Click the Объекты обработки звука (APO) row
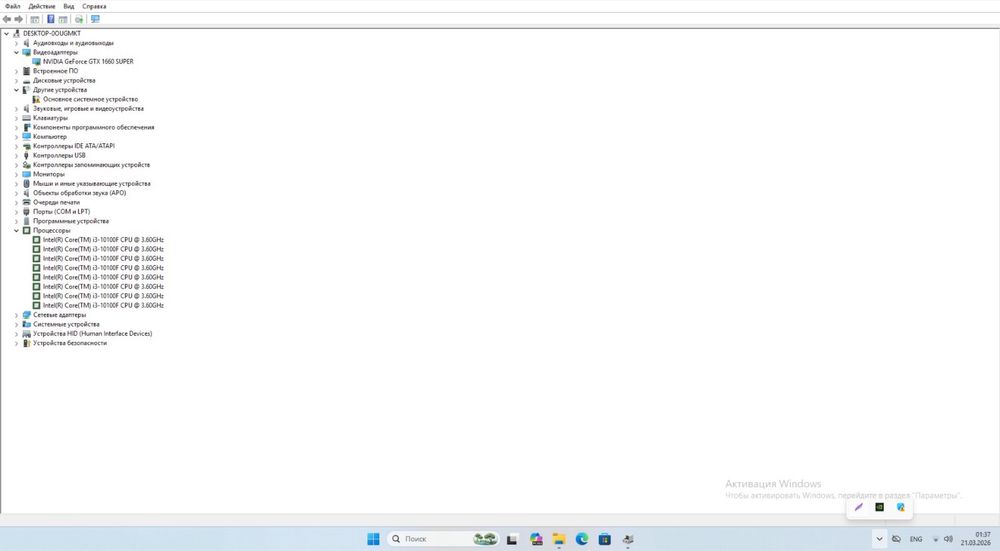This screenshot has height=551, width=1000. (x=79, y=193)
